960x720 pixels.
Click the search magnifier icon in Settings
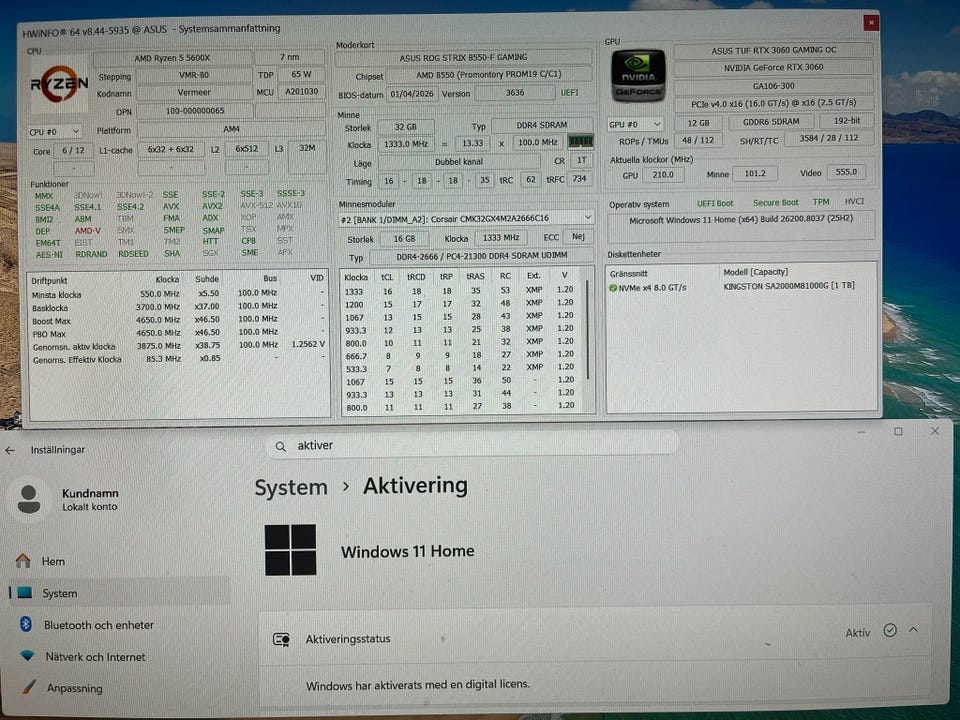[280, 445]
